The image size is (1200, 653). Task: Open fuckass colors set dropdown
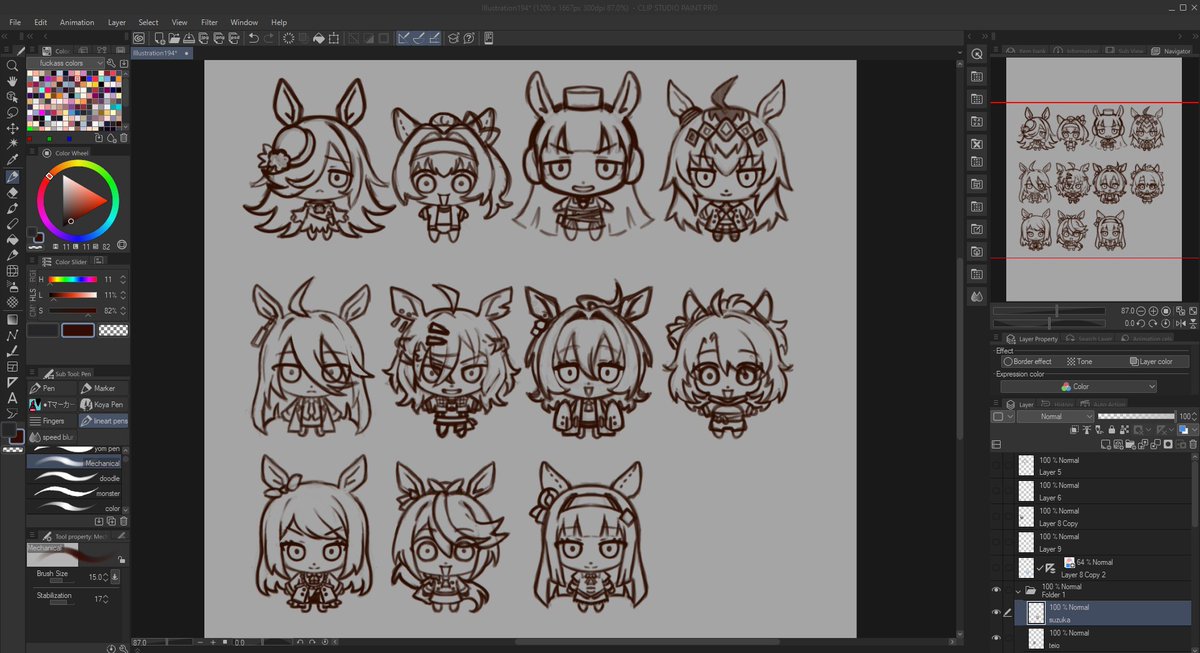(x=65, y=63)
